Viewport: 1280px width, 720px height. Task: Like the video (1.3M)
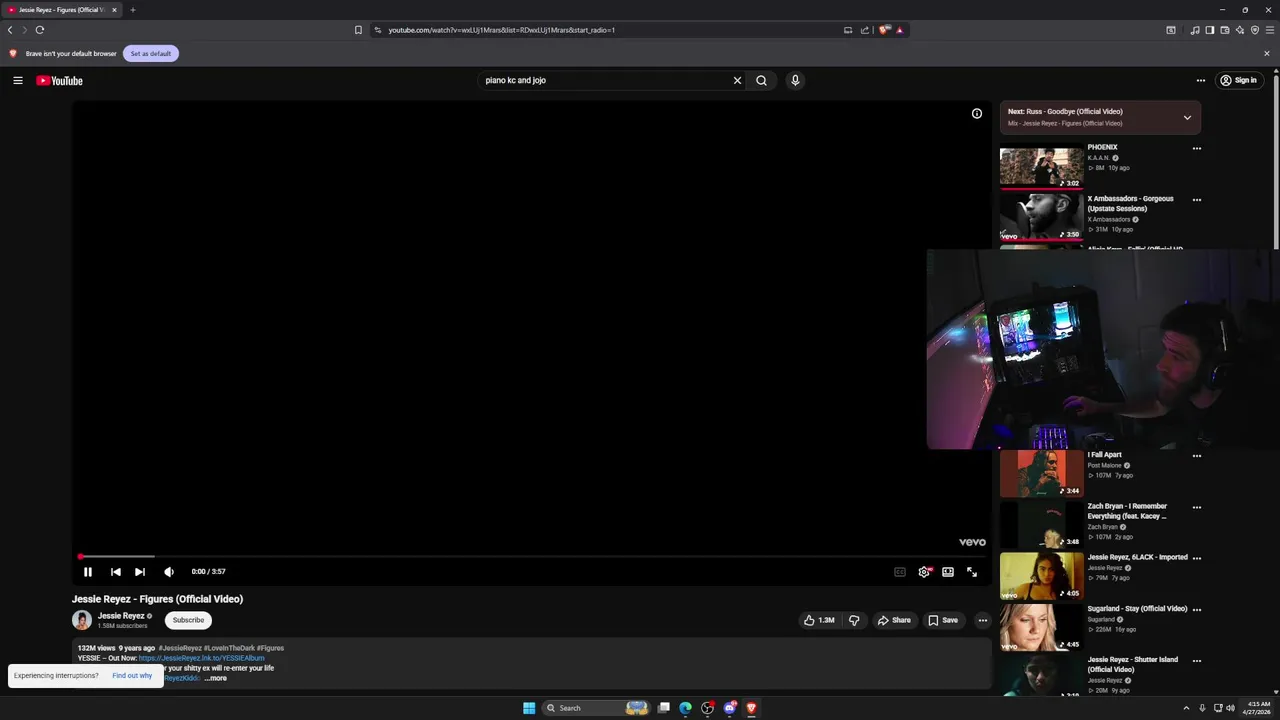click(819, 620)
